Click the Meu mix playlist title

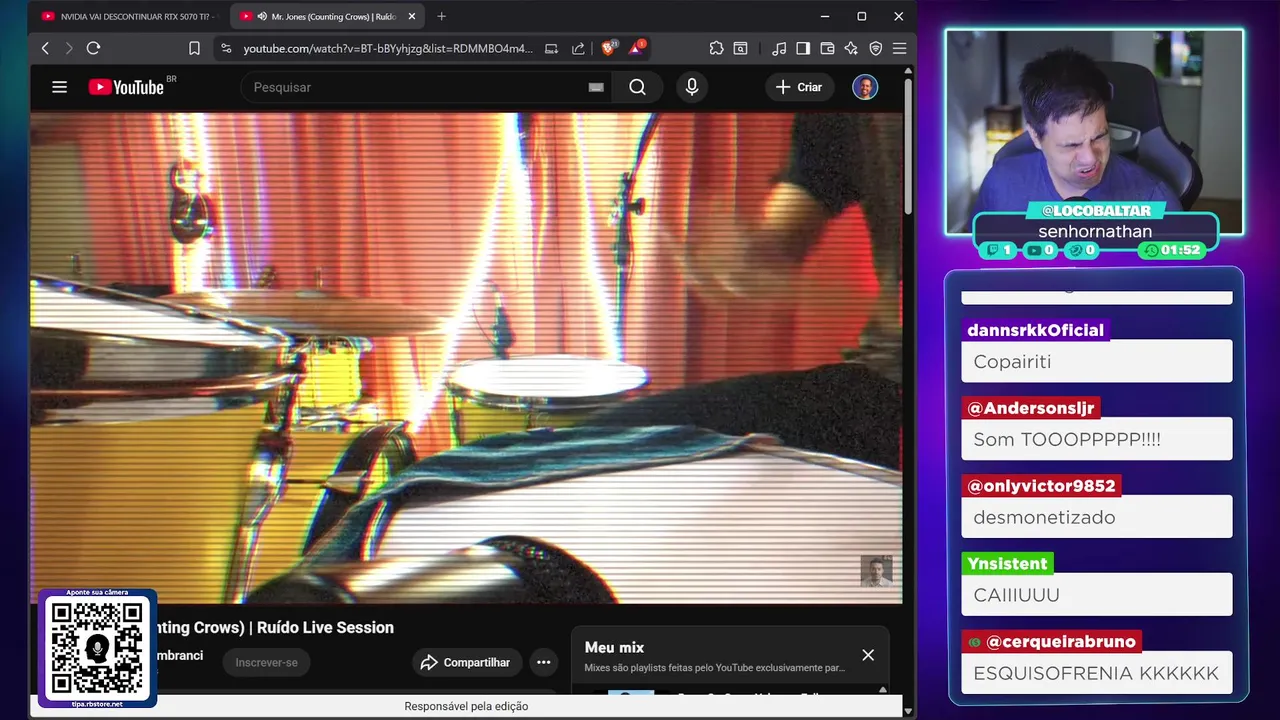click(x=614, y=647)
